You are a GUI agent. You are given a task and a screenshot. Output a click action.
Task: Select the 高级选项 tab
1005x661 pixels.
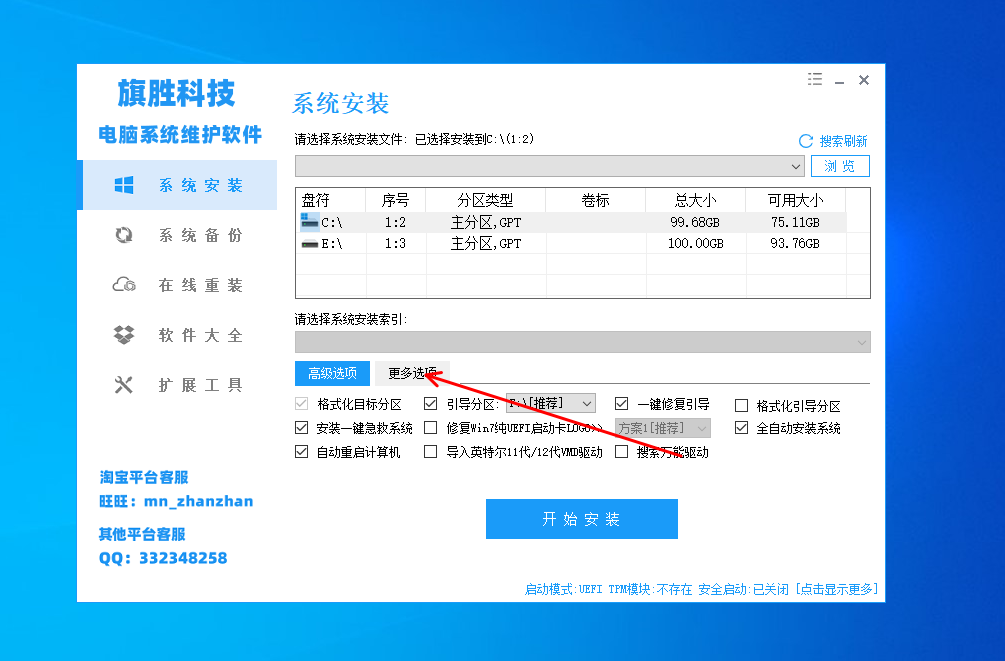332,373
